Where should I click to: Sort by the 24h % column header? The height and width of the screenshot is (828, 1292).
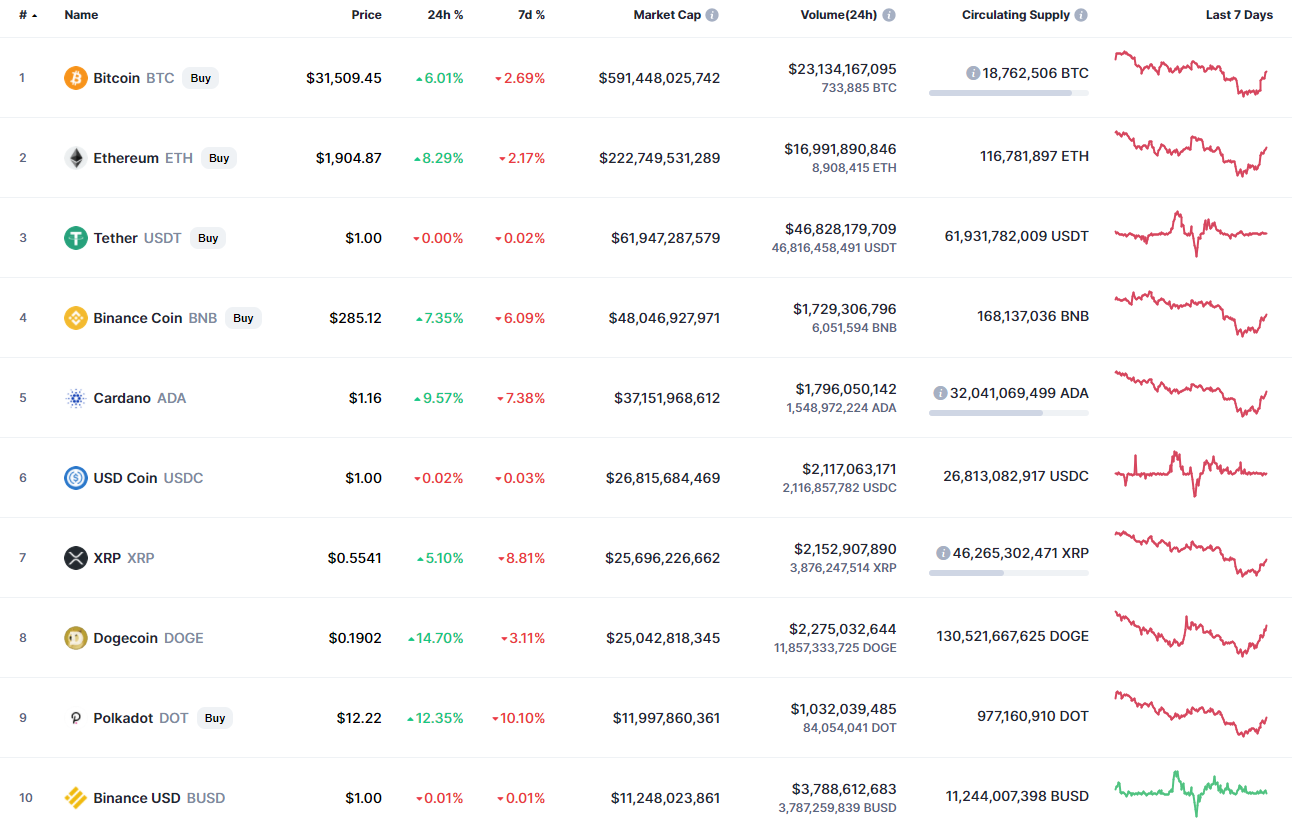(x=445, y=15)
